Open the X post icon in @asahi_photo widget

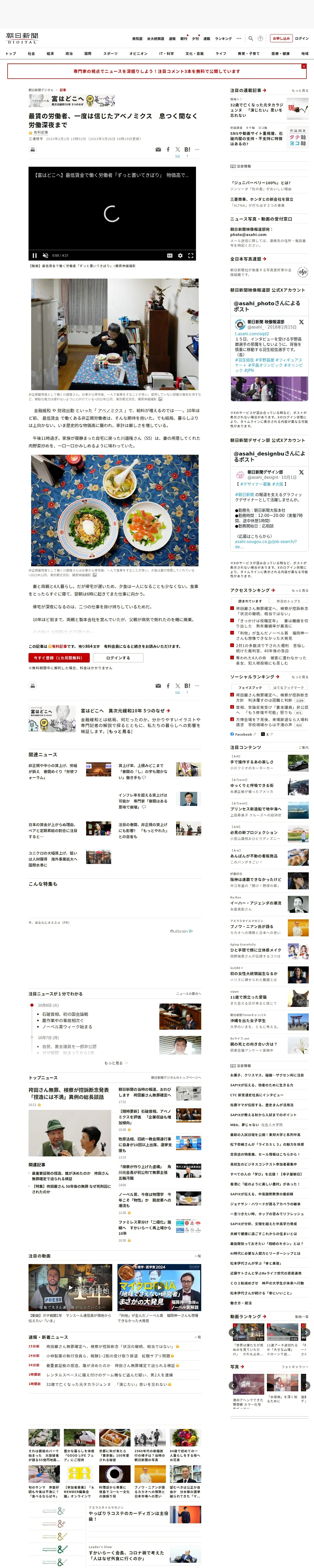point(301,322)
